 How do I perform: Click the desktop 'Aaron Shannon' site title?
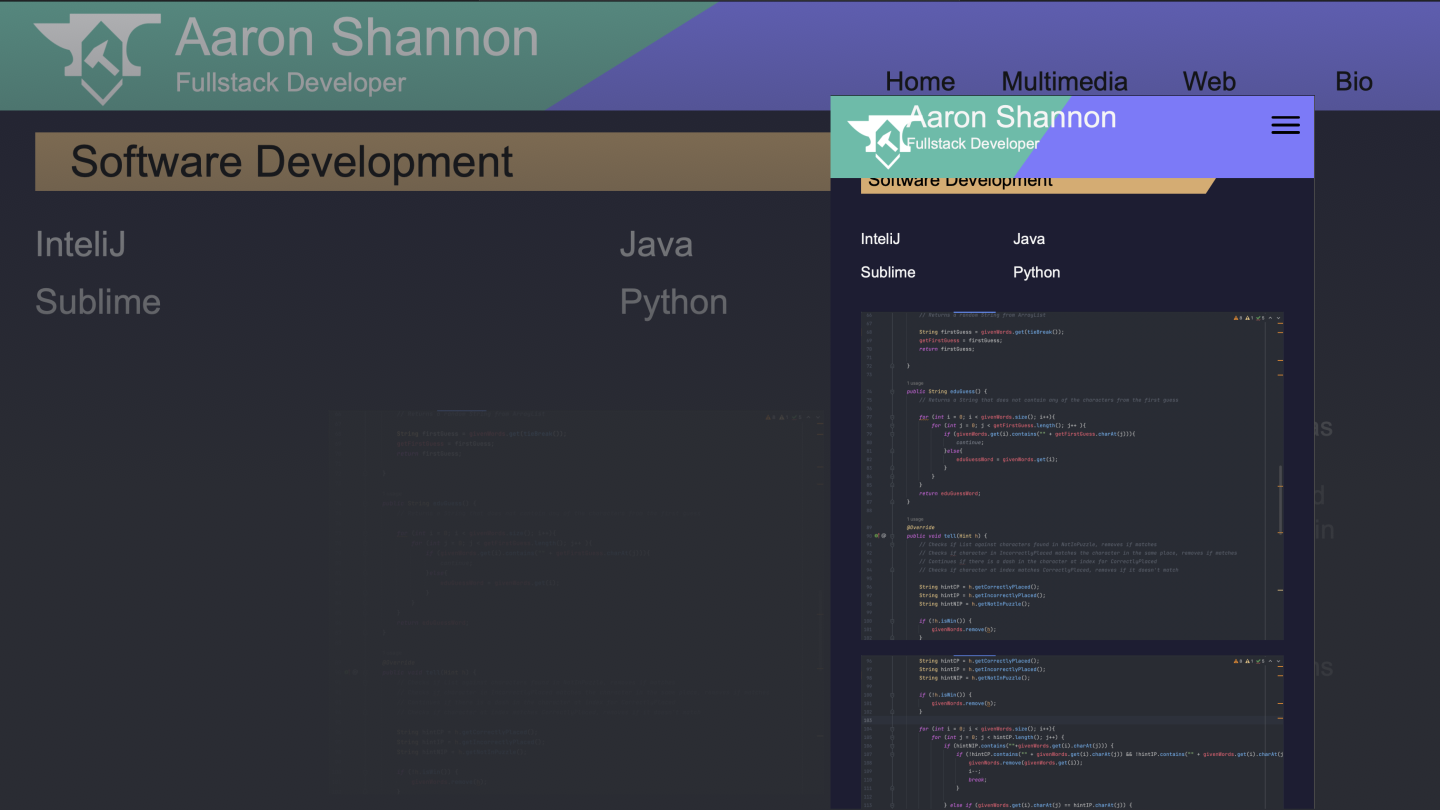tap(357, 38)
